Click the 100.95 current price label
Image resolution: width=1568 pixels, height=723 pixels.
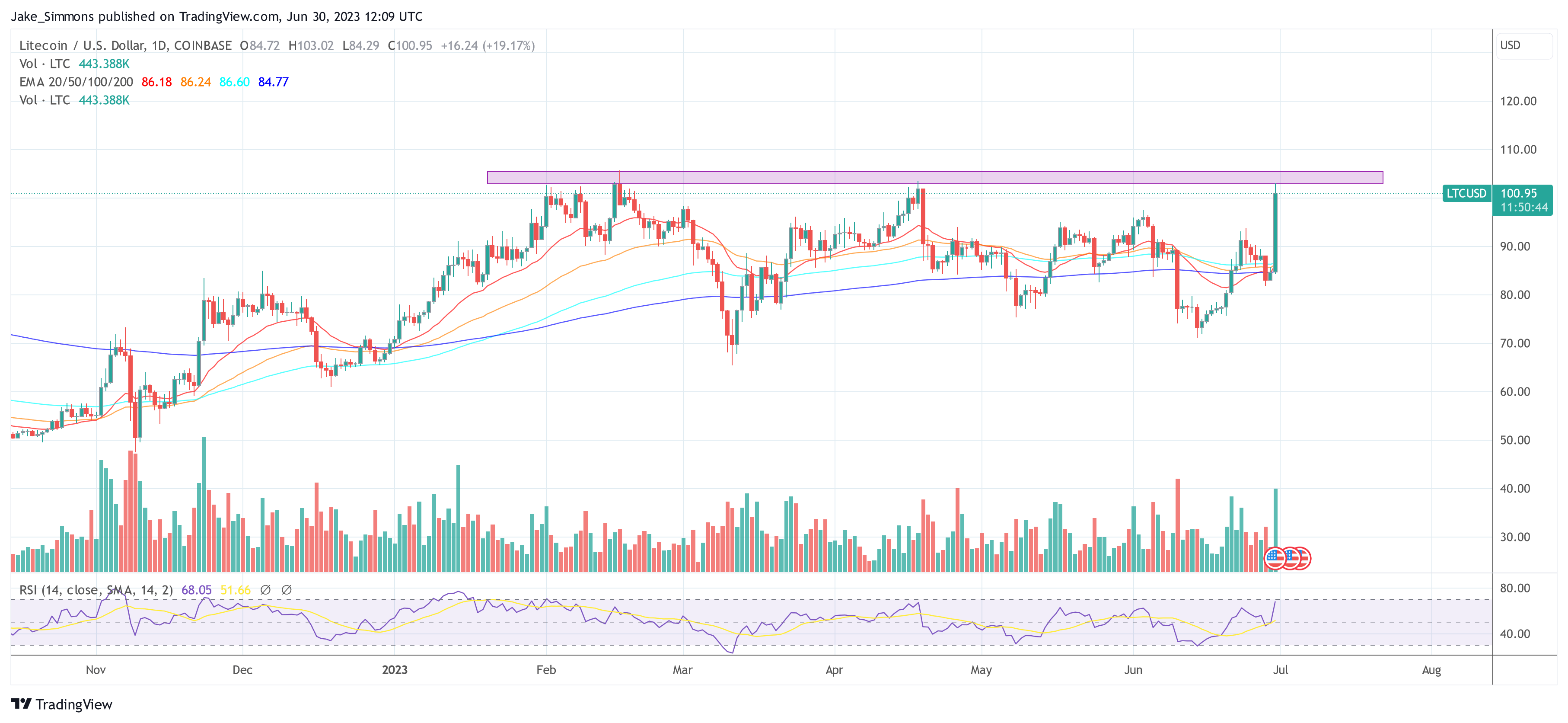pos(1519,193)
